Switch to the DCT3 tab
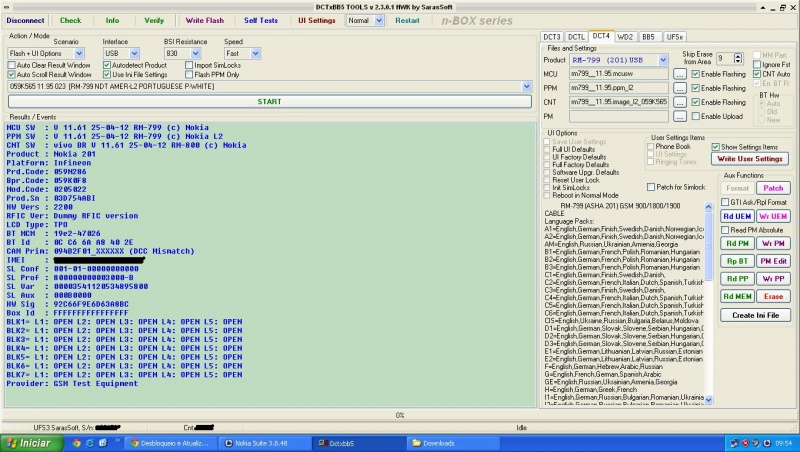This screenshot has width=800, height=452. point(552,37)
